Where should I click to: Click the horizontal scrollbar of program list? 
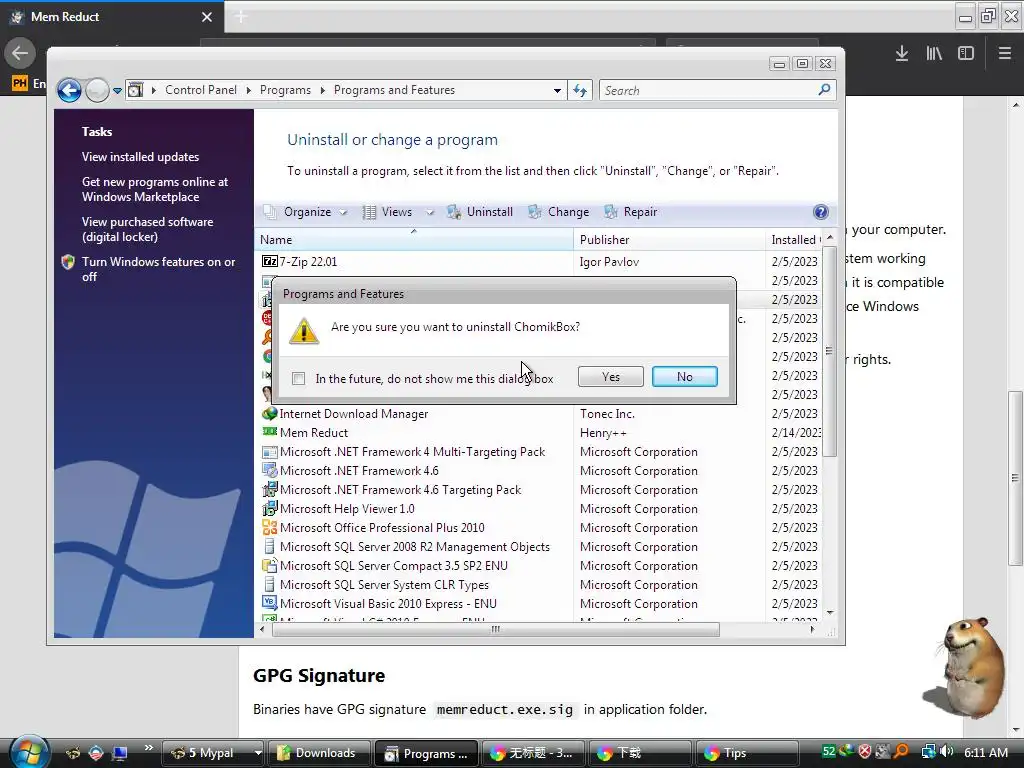tap(496, 630)
